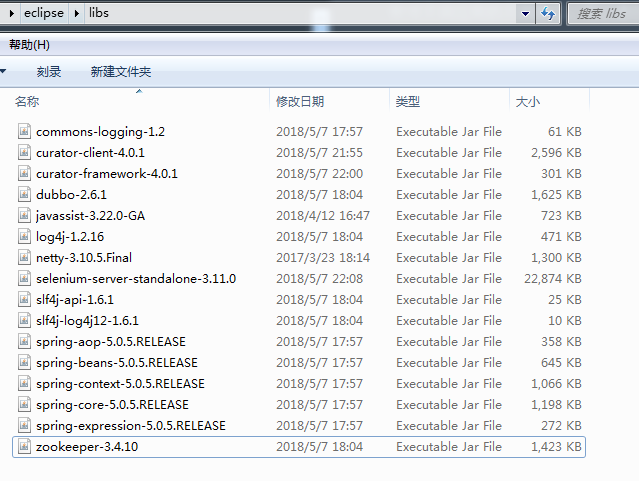Sort files by the 修改日期 column header
The height and width of the screenshot is (481, 639).
[x=300, y=101]
